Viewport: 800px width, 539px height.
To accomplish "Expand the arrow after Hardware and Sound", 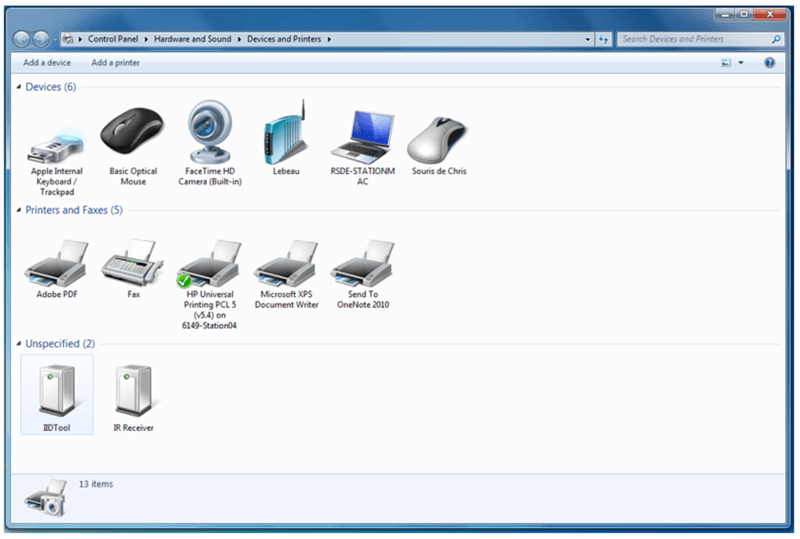I will click(239, 39).
